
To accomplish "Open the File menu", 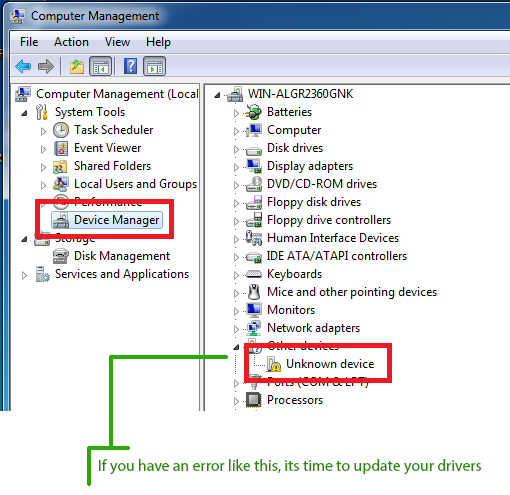I will coord(29,42).
